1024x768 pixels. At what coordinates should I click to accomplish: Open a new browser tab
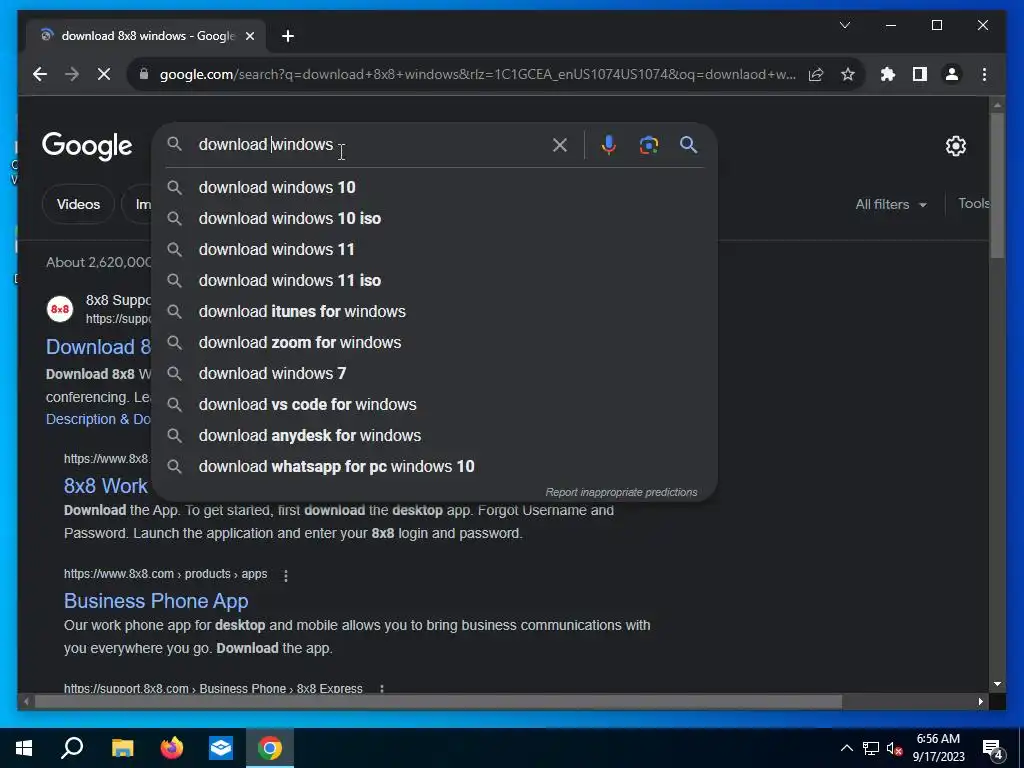pyautogui.click(x=288, y=36)
